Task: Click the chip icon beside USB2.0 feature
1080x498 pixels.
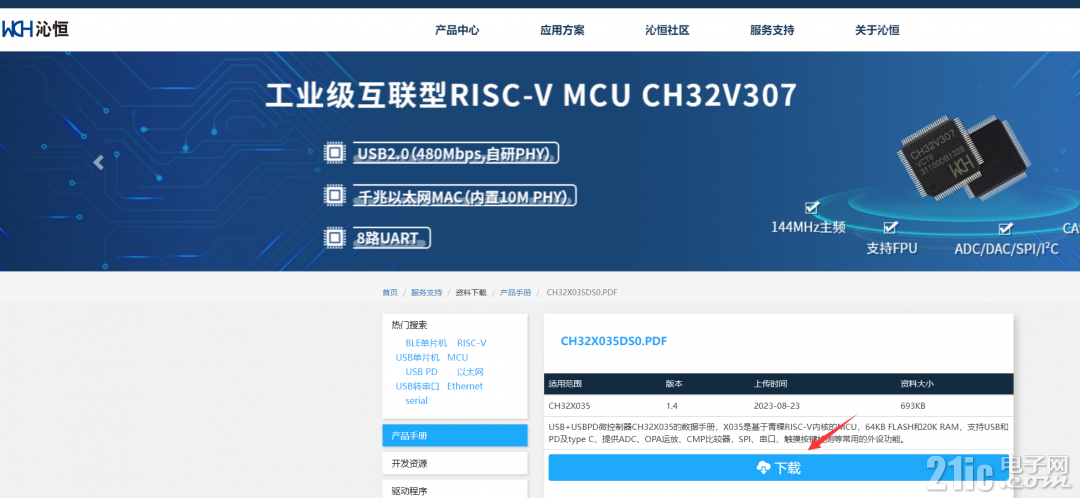Action: click(334, 152)
